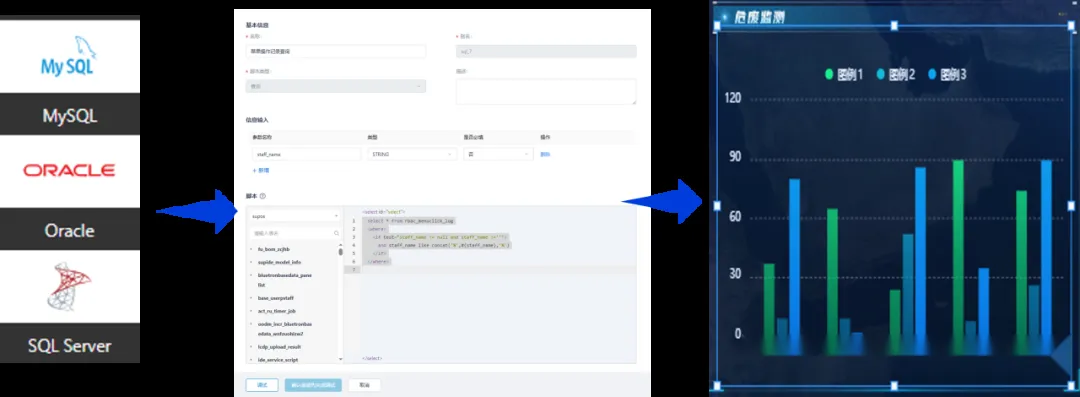Click the top-left selection handle of chart

716,26
